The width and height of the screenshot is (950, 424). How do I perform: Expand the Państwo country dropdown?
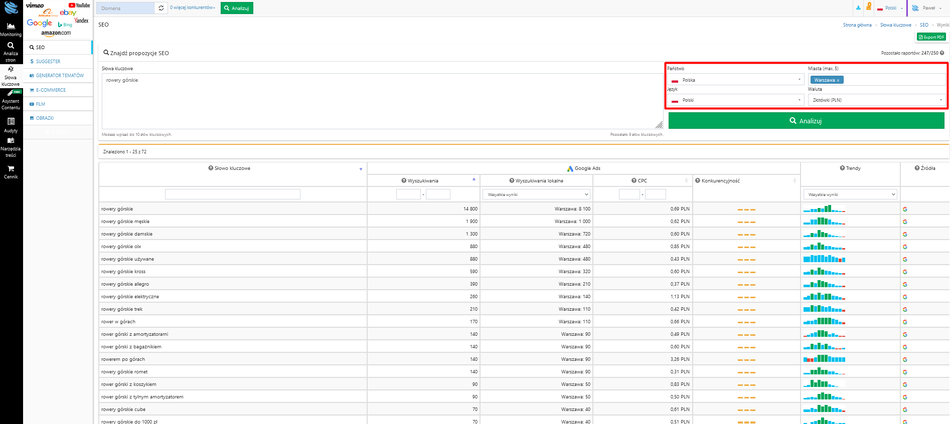point(735,79)
